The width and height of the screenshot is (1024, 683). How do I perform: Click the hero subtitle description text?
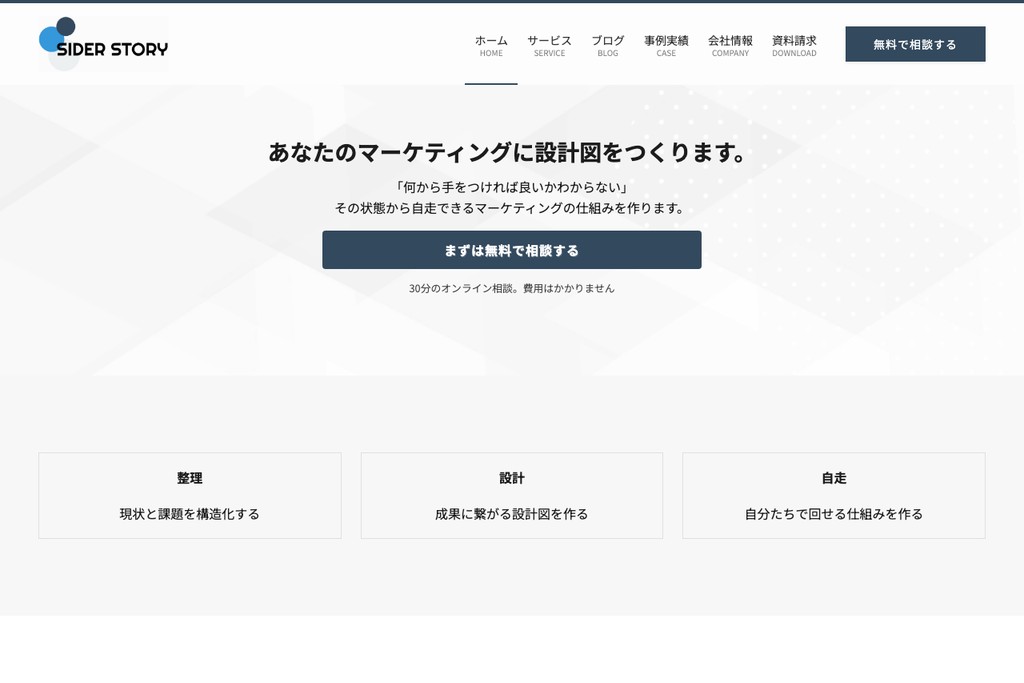(511, 198)
